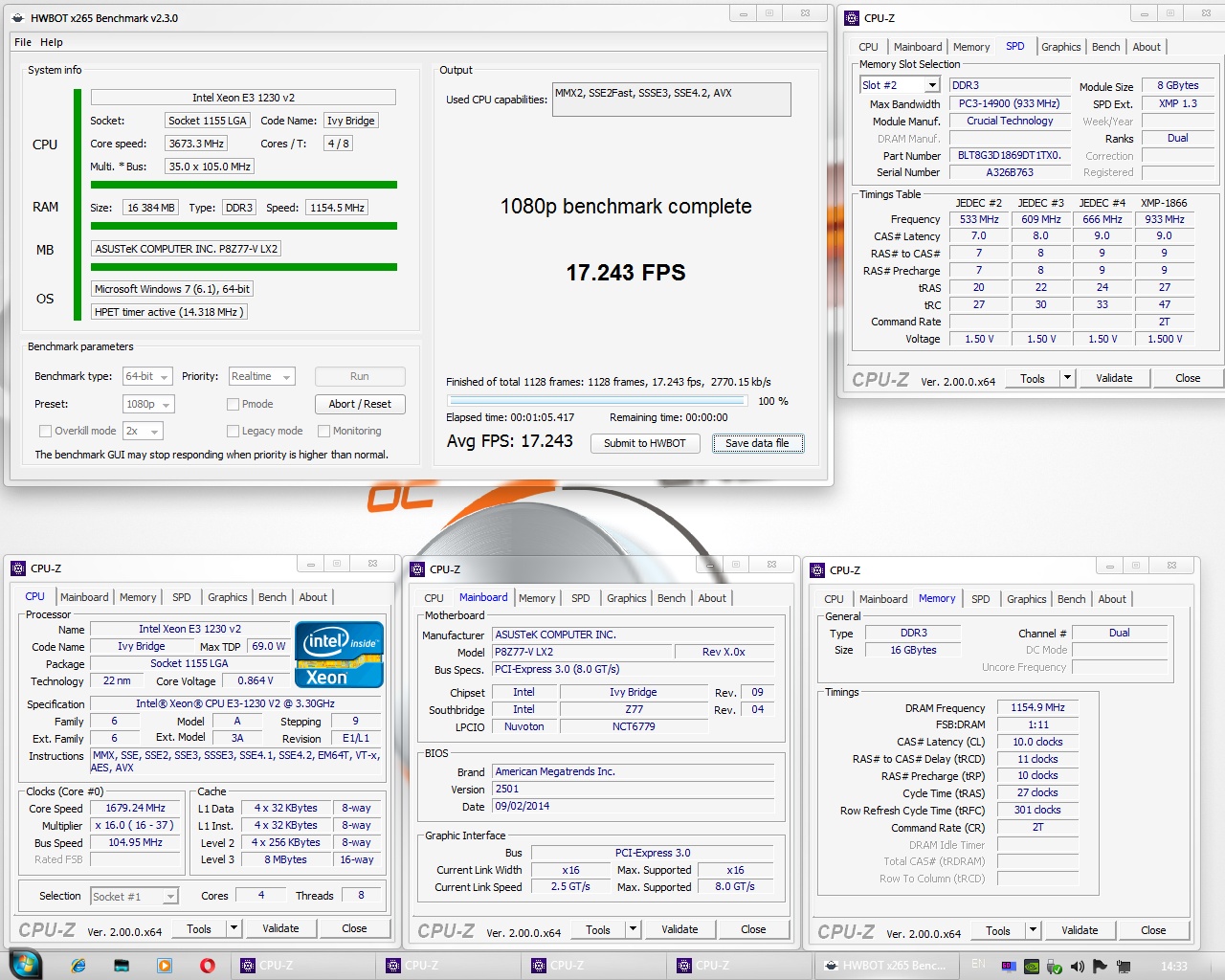The image size is (1225, 980).
Task: Switch to SPD tab in CPU-Z Memory window
Action: 981,599
